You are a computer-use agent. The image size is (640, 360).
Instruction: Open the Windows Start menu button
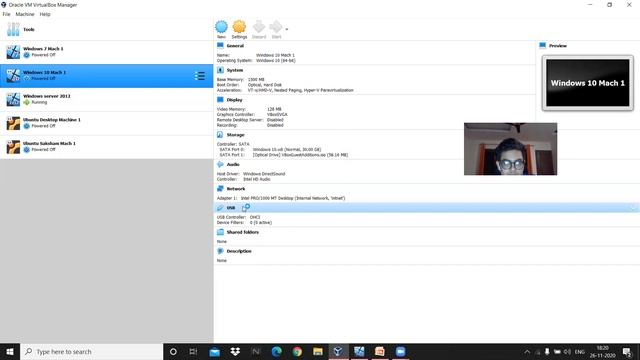(10, 351)
